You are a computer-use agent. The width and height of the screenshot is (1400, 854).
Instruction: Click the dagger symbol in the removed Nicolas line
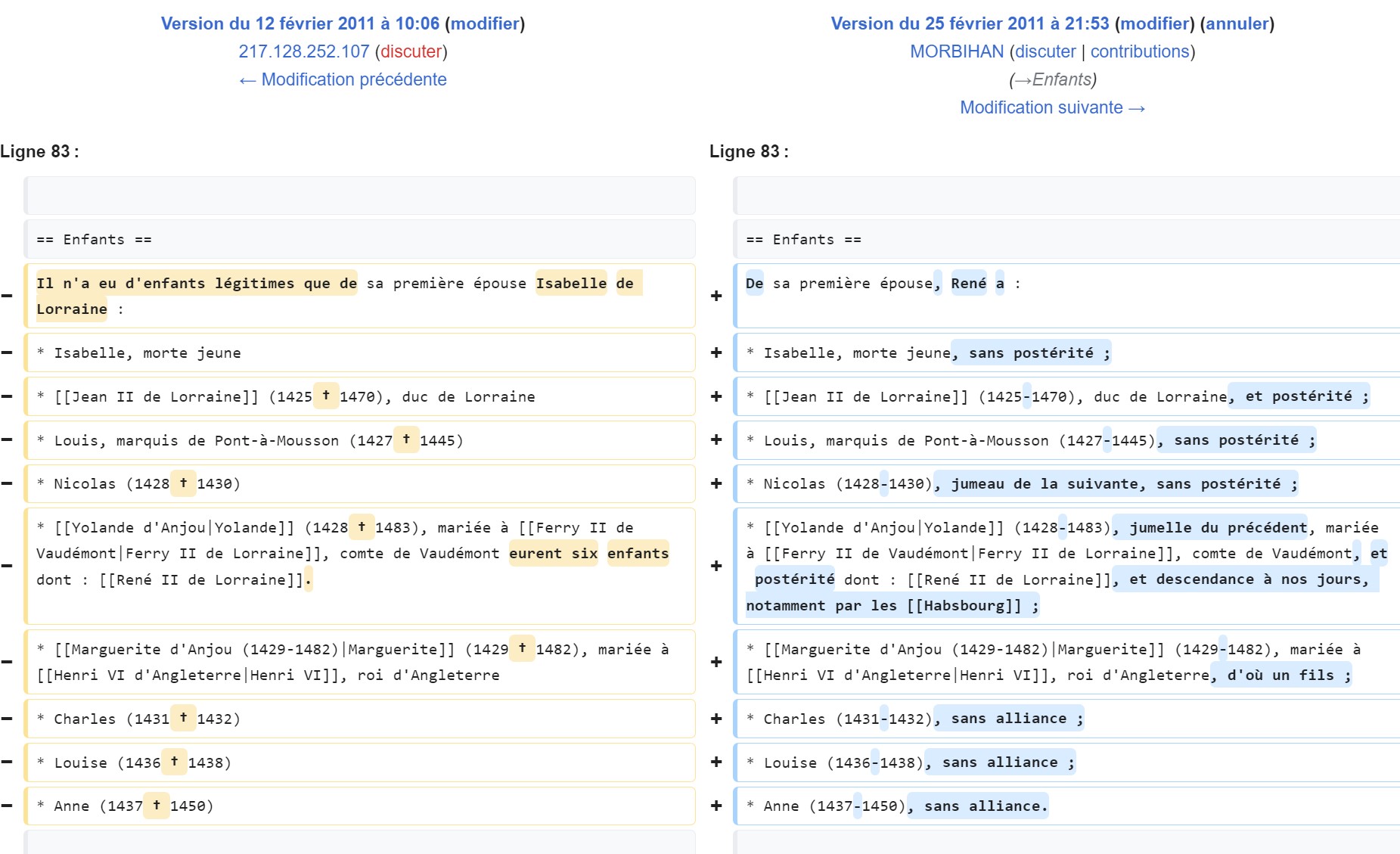[x=183, y=483]
